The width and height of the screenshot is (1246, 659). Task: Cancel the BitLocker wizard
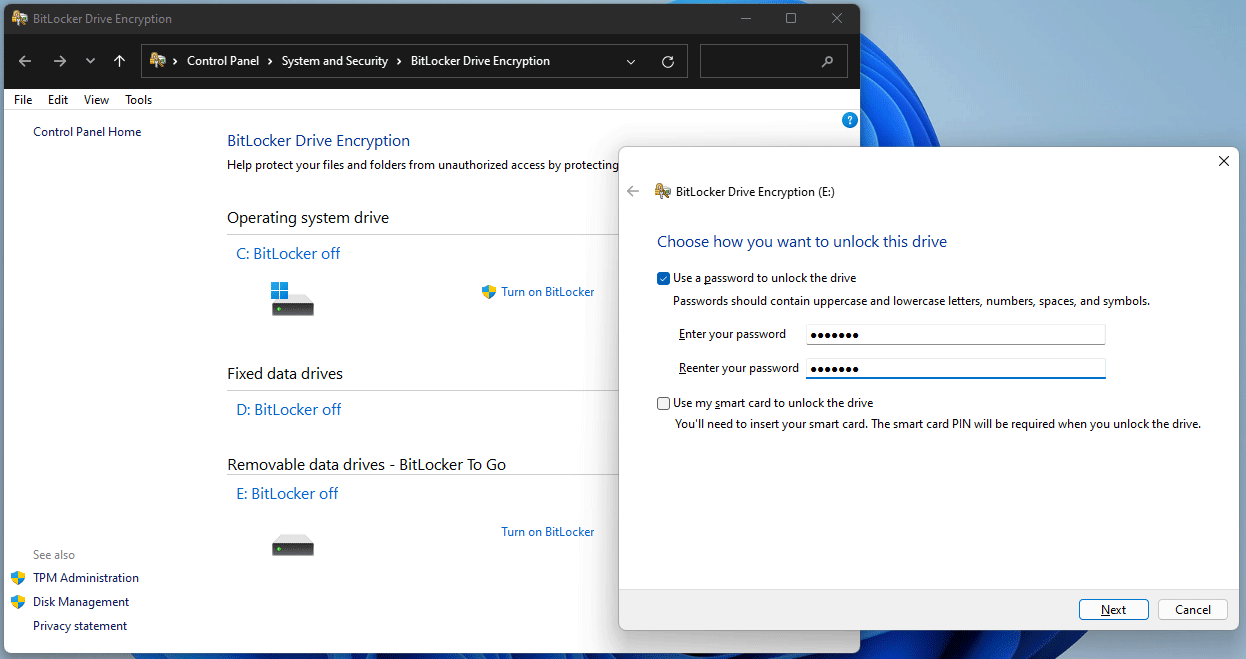point(1193,610)
